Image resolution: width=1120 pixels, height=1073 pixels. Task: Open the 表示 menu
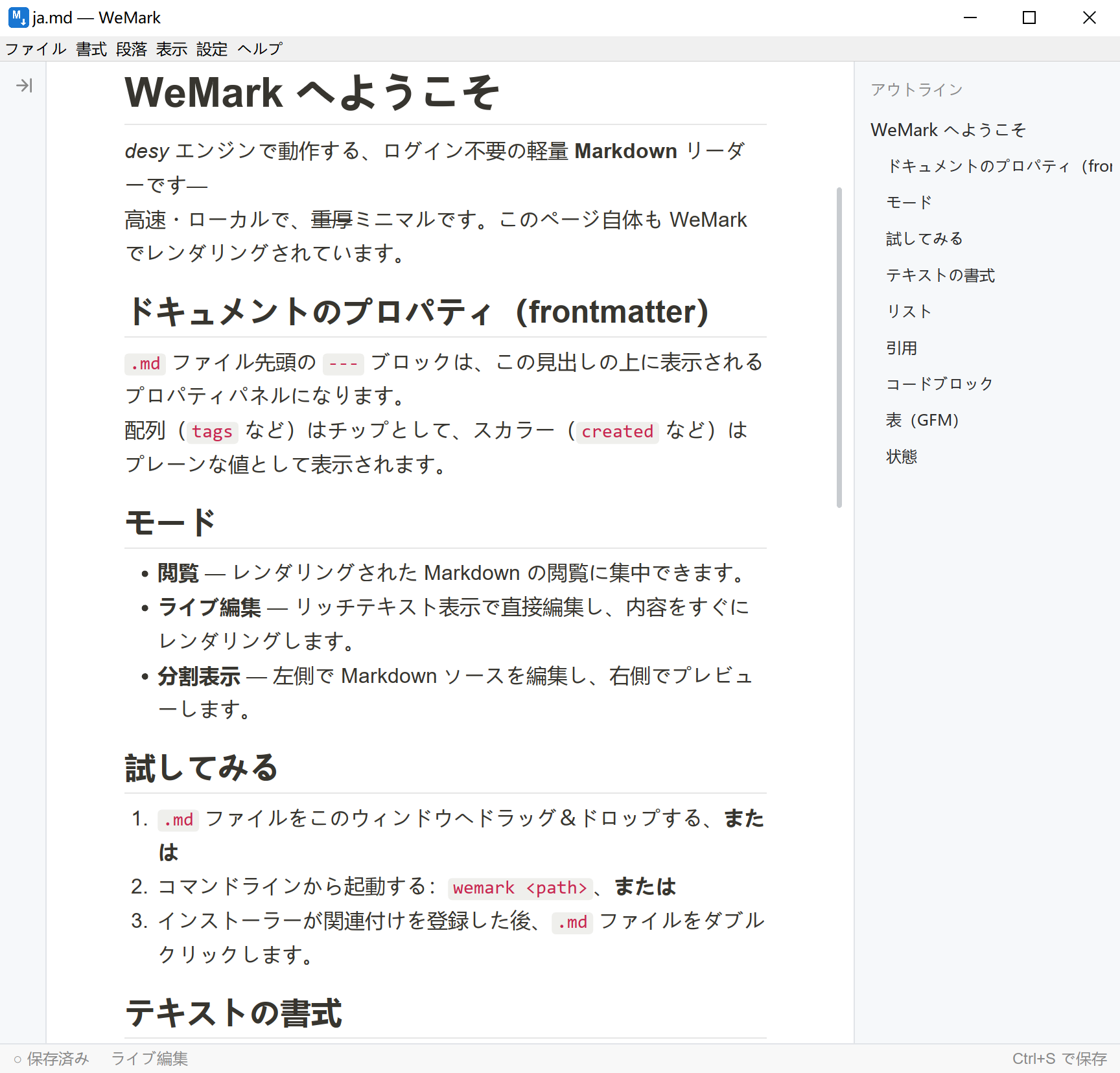(x=172, y=49)
